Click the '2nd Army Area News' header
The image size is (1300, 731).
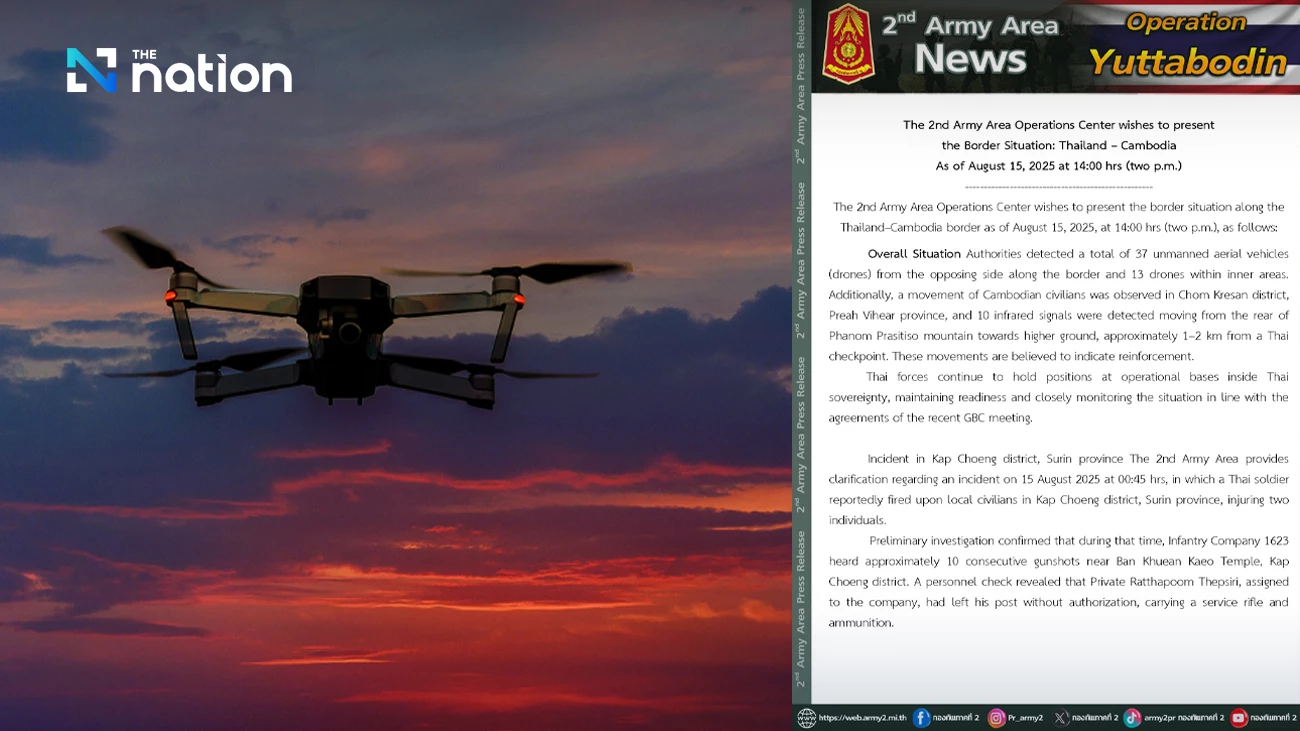970,46
